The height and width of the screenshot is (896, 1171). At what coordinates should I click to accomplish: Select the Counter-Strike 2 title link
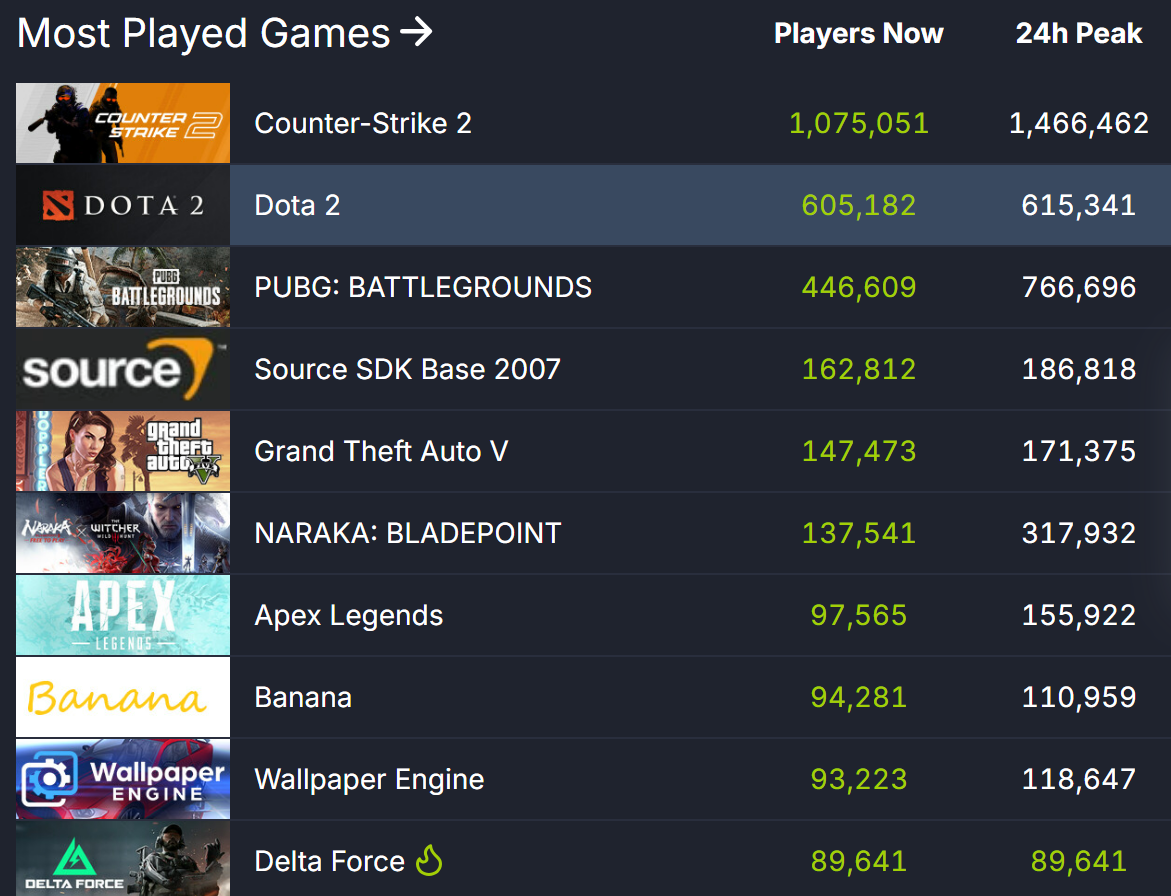pyautogui.click(x=362, y=122)
